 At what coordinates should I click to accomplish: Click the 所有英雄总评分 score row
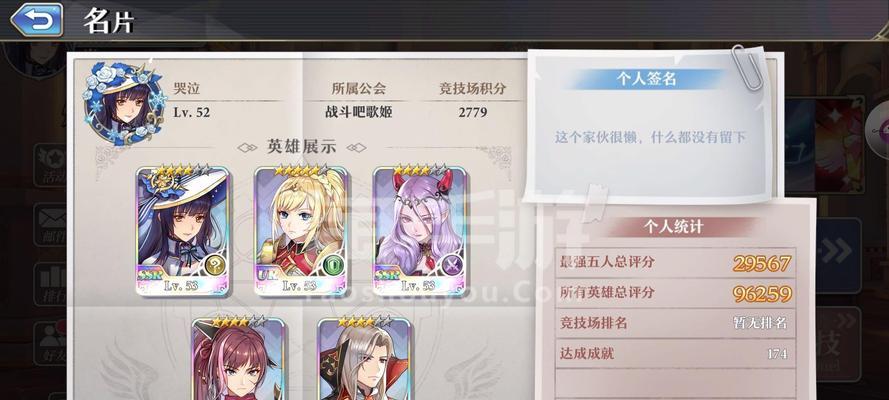tap(675, 293)
